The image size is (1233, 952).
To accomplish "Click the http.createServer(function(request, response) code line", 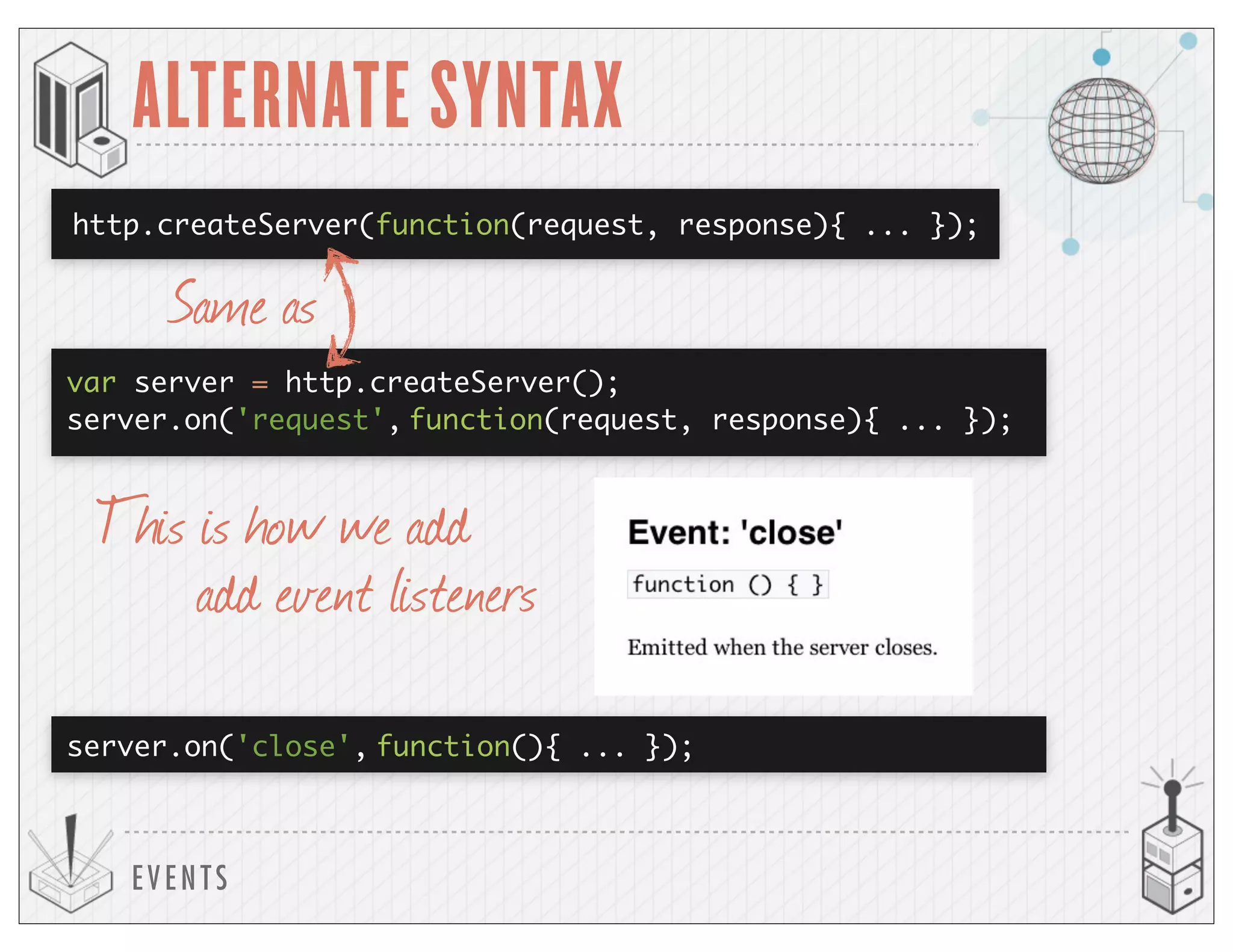I will tap(525, 225).
